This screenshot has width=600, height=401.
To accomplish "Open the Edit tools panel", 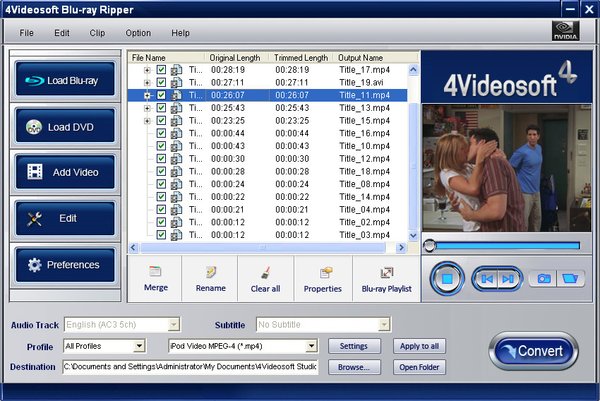I will (65, 218).
